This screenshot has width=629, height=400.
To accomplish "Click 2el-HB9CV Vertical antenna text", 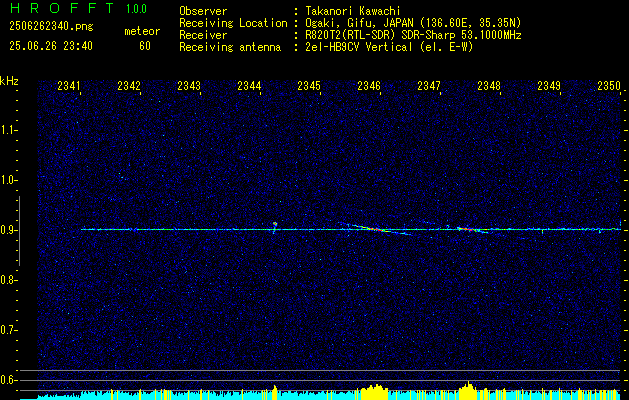I will pyautogui.click(x=389, y=47).
